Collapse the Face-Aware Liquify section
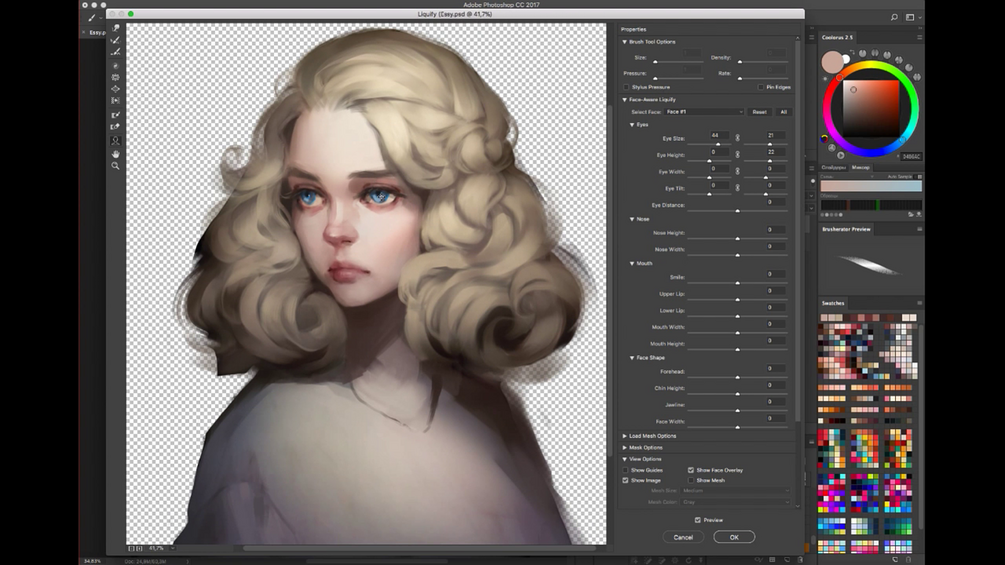Image resolution: width=1005 pixels, height=565 pixels. [625, 99]
